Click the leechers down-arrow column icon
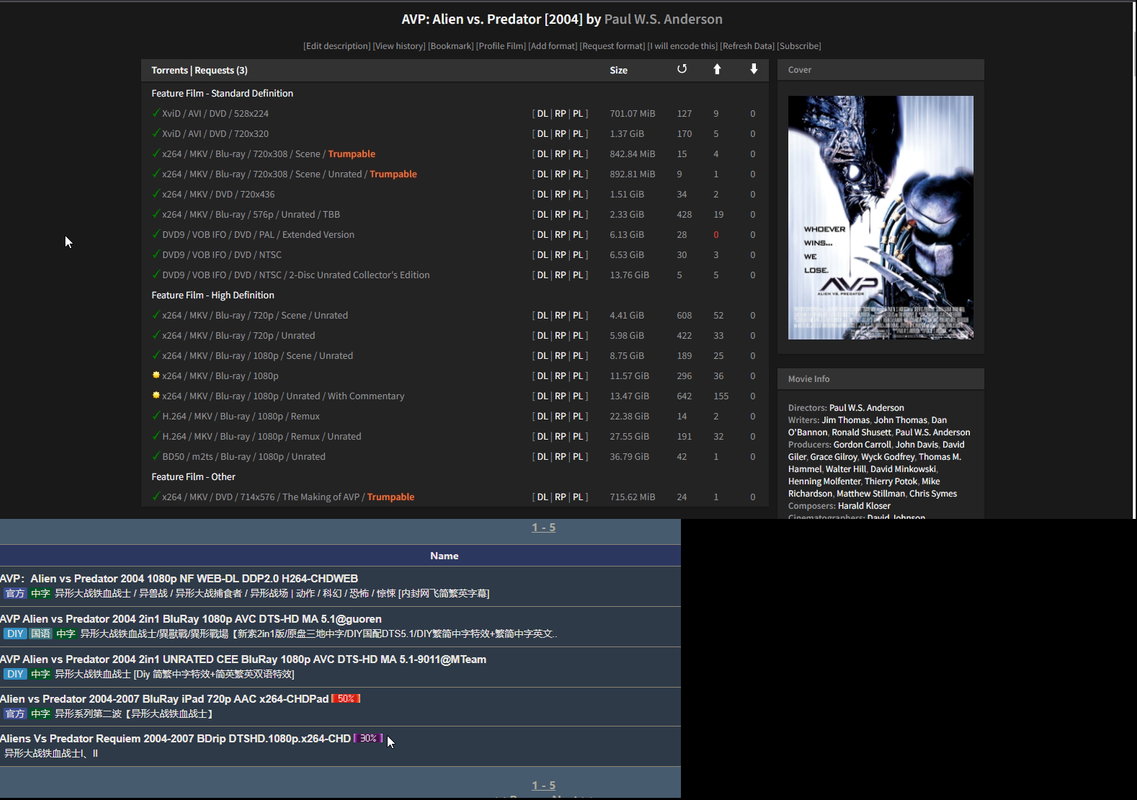This screenshot has width=1137, height=800. 753,69
